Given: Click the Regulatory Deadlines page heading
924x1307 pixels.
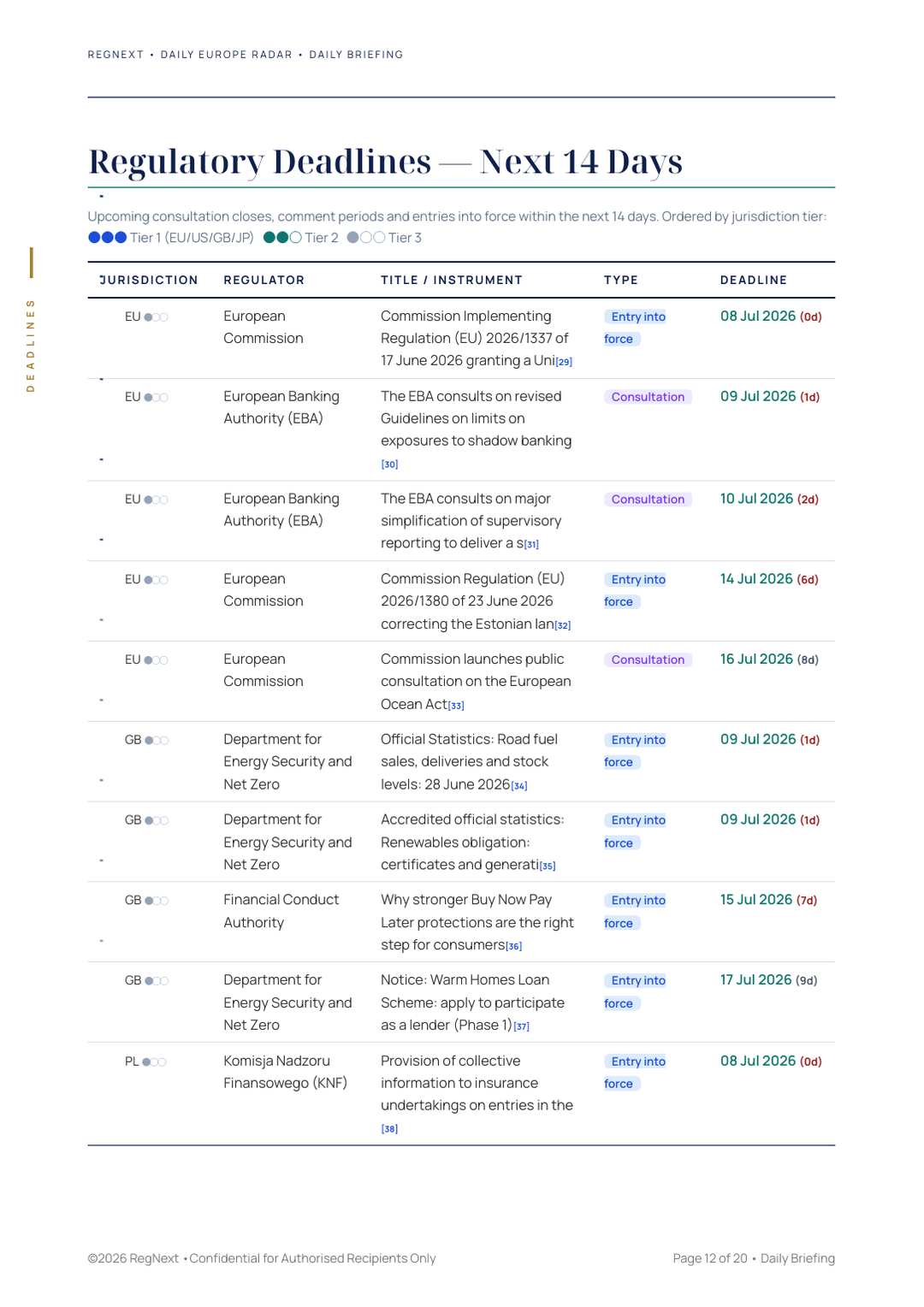Looking at the screenshot, I should (385, 162).
